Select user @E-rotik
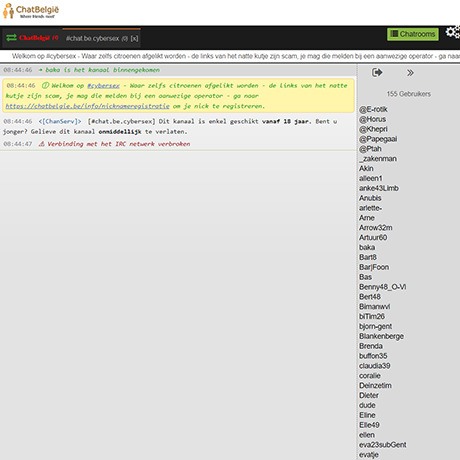Image resolution: width=460 pixels, height=460 pixels. pyautogui.click(x=373, y=109)
